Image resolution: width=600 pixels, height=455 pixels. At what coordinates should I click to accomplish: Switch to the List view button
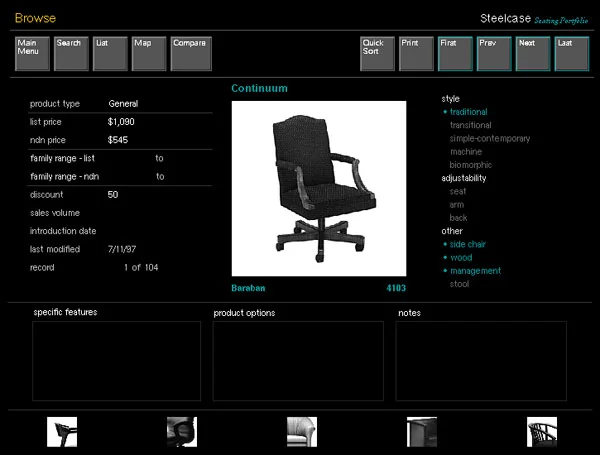click(110, 54)
